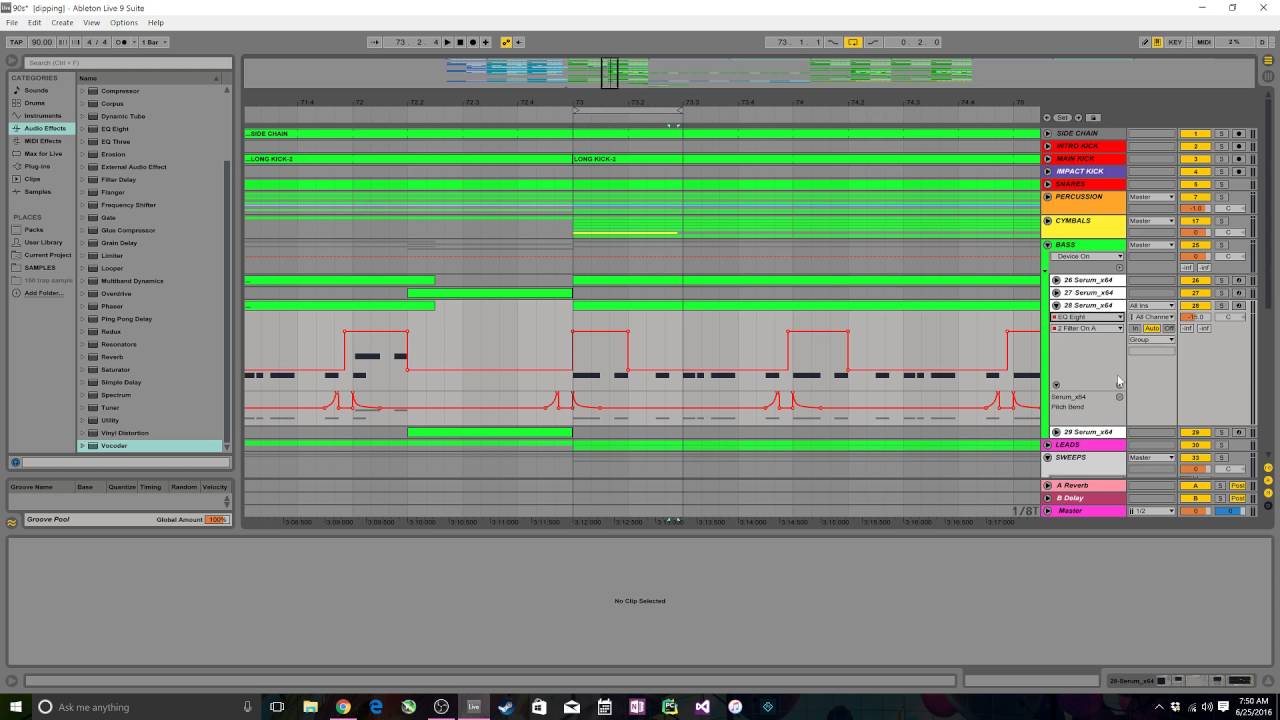Expand the Vocoder device entry
The height and width of the screenshot is (720, 1280).
pyautogui.click(x=82, y=446)
